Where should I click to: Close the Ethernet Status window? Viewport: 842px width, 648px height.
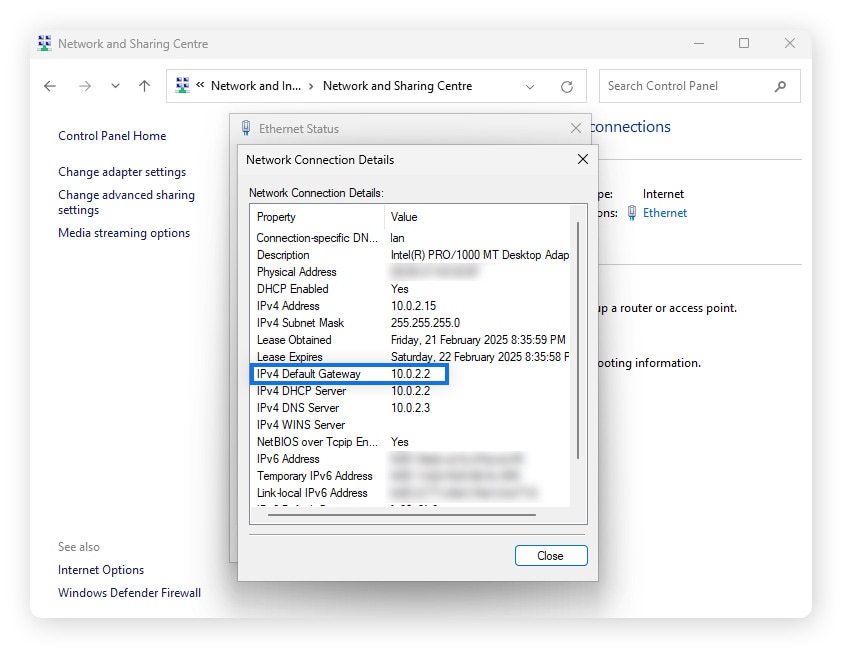click(576, 128)
